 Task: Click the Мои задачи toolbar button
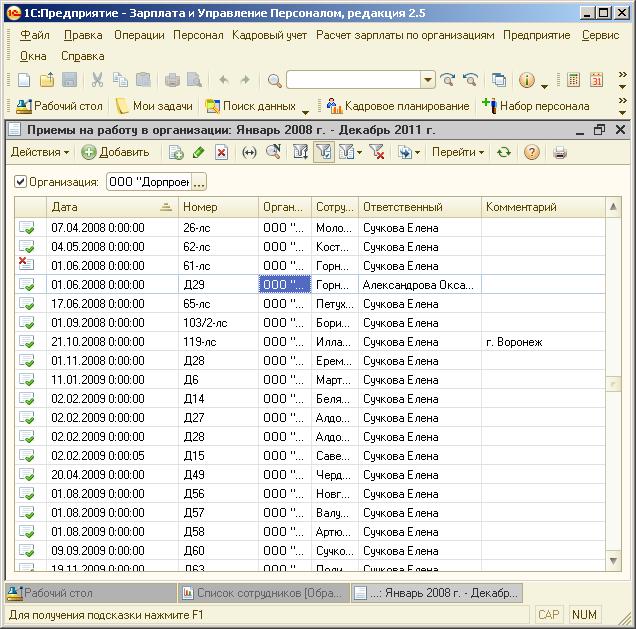point(153,106)
